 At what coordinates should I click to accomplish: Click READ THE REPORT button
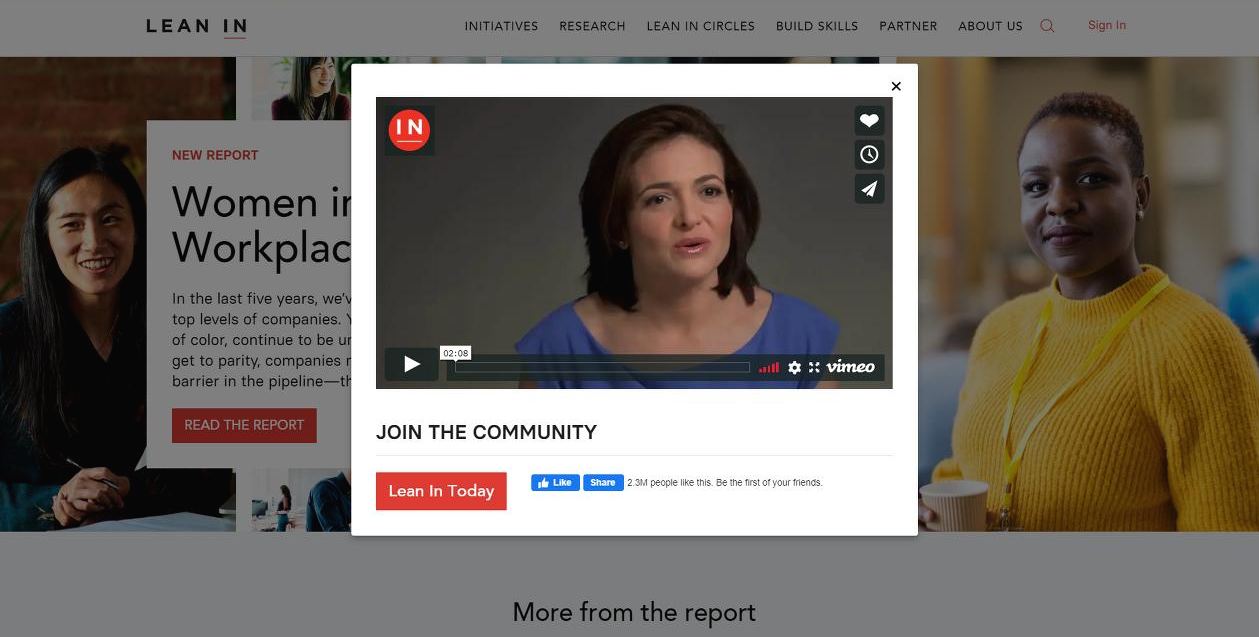(x=244, y=425)
